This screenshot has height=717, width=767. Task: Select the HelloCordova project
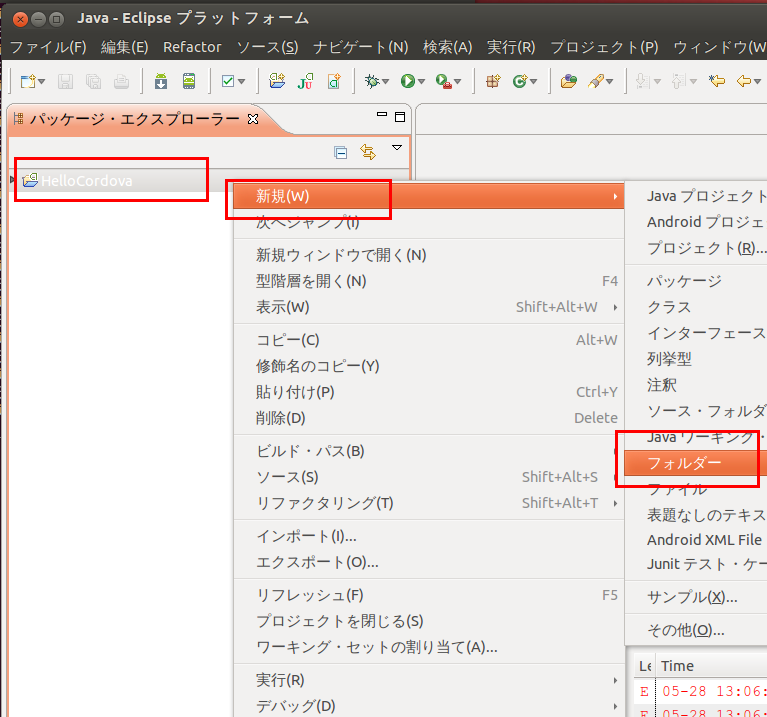click(87, 181)
